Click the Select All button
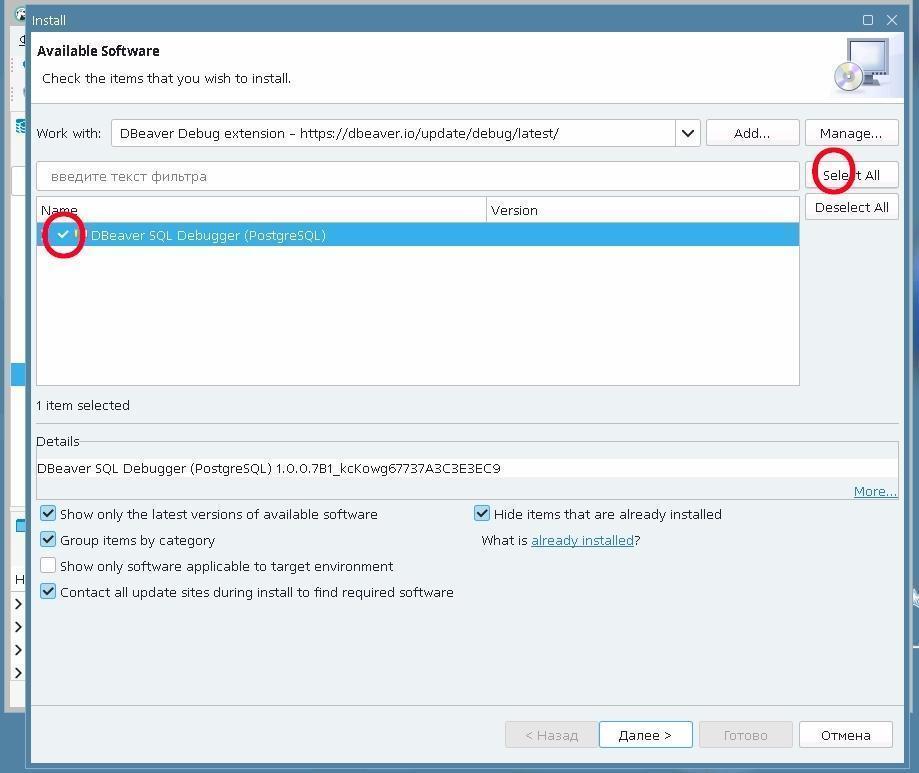Screen dimensions: 919x773 click(x=851, y=175)
